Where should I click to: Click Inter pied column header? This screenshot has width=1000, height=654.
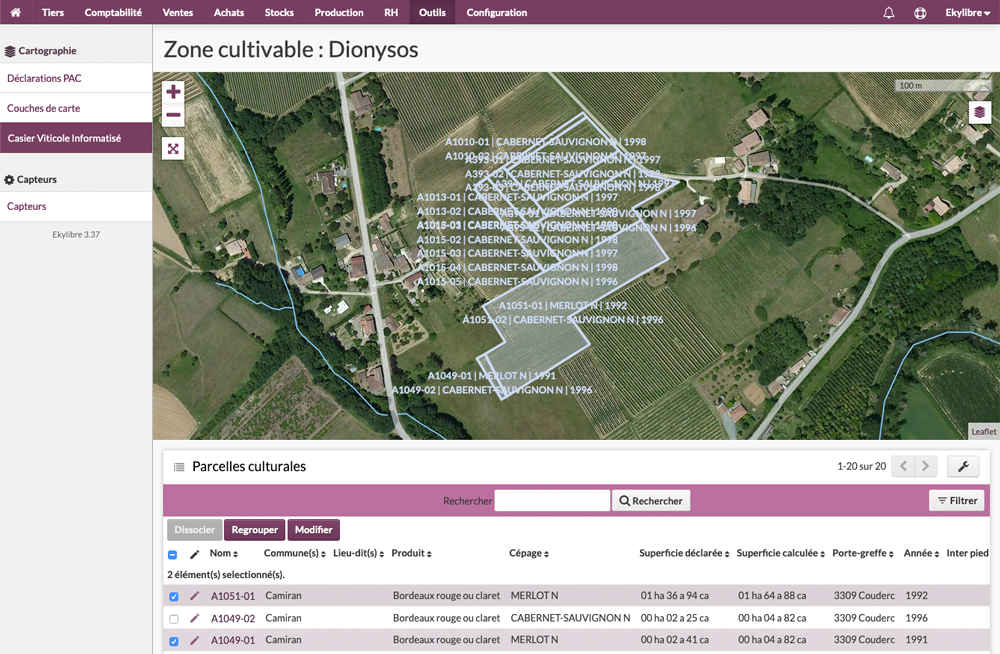click(967, 553)
